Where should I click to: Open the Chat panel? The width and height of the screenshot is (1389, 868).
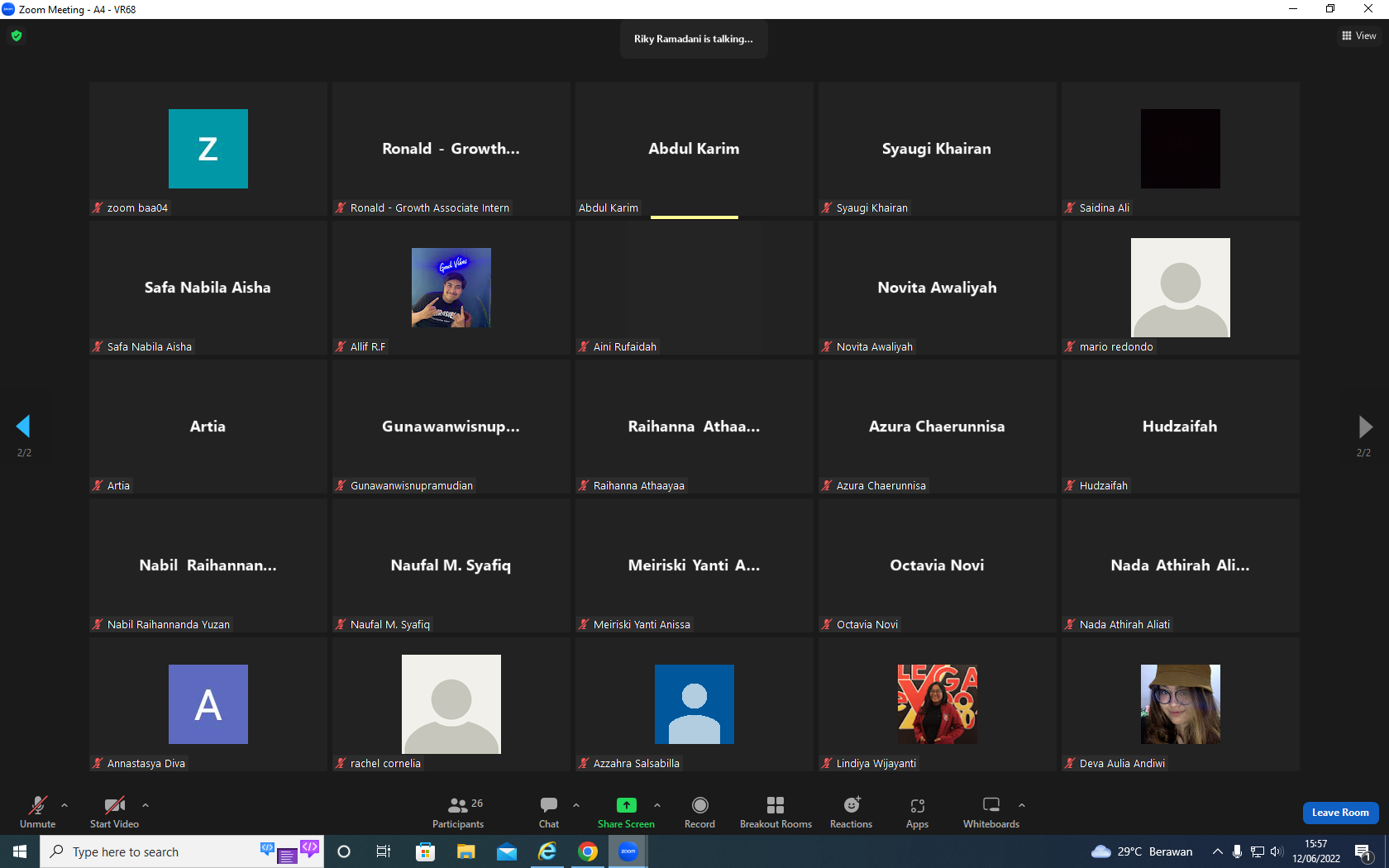point(549,813)
